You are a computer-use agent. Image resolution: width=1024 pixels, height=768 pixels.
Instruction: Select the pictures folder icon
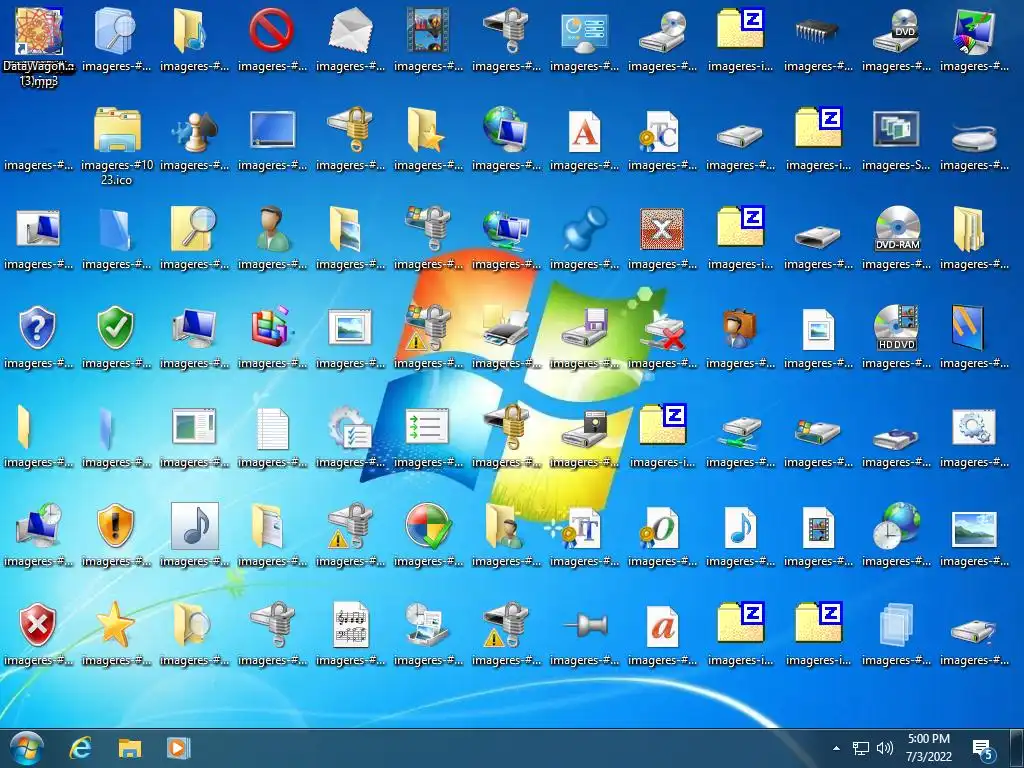[345, 229]
